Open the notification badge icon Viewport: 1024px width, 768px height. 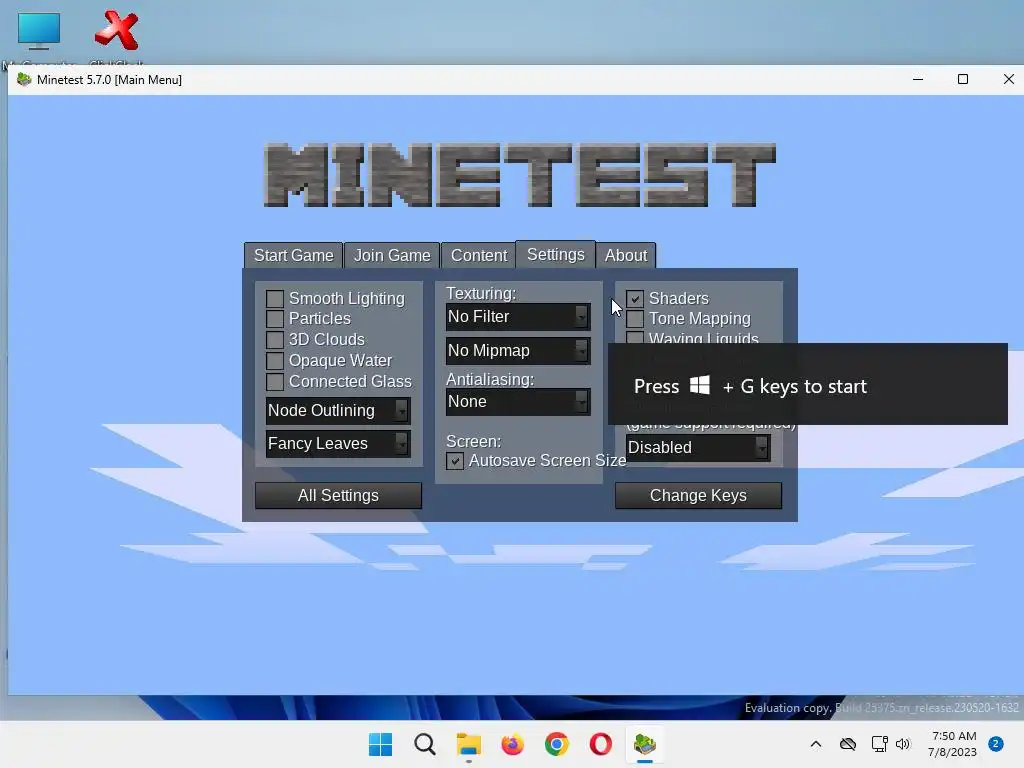[995, 744]
